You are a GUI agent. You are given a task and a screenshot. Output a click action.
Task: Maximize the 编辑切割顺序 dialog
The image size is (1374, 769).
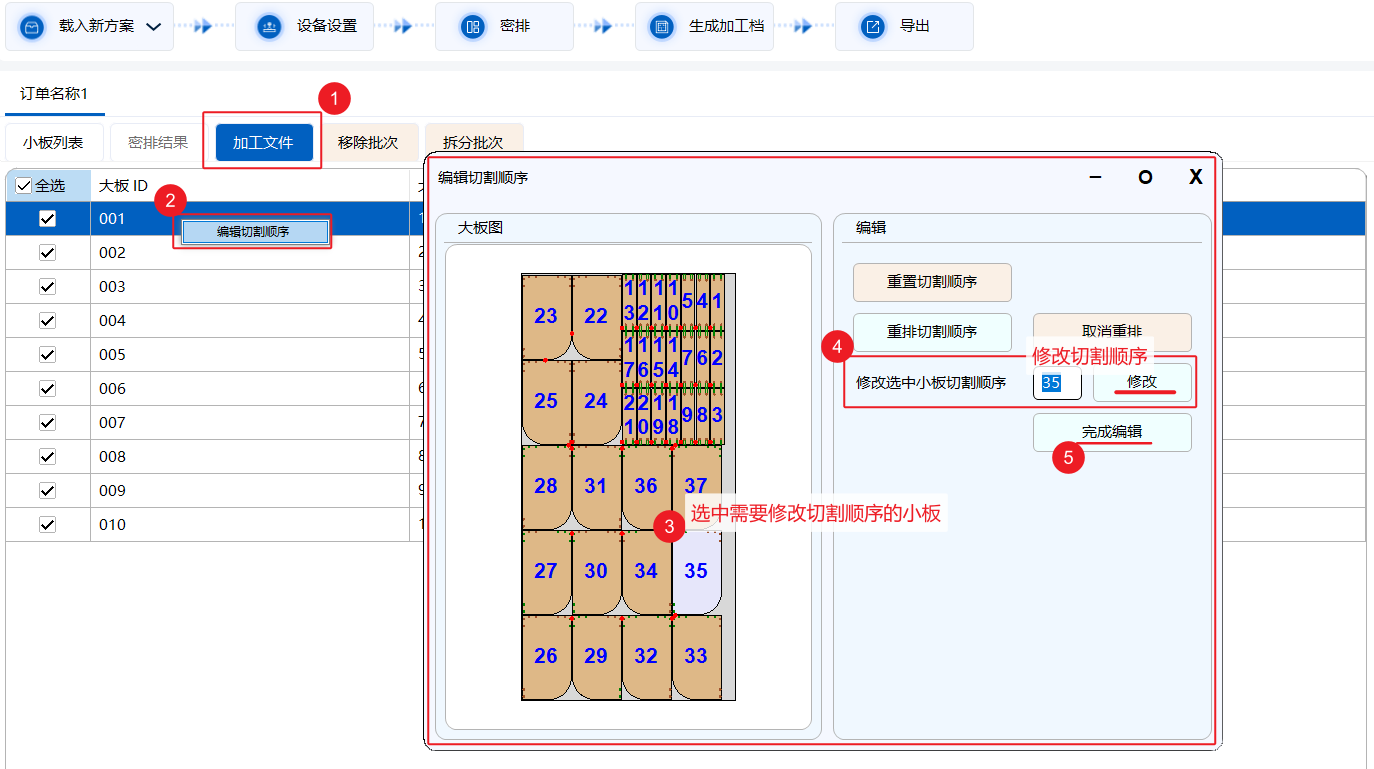click(1145, 177)
